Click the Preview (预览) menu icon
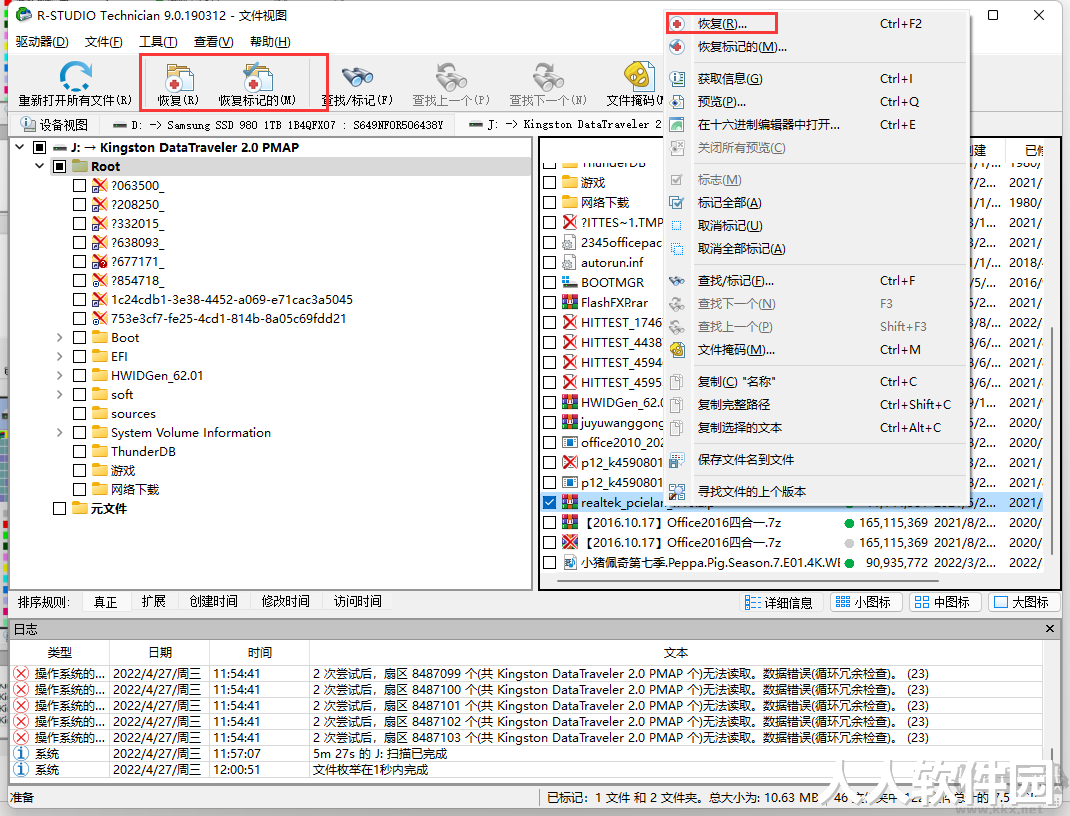Image resolution: width=1070 pixels, height=816 pixels. (x=677, y=102)
